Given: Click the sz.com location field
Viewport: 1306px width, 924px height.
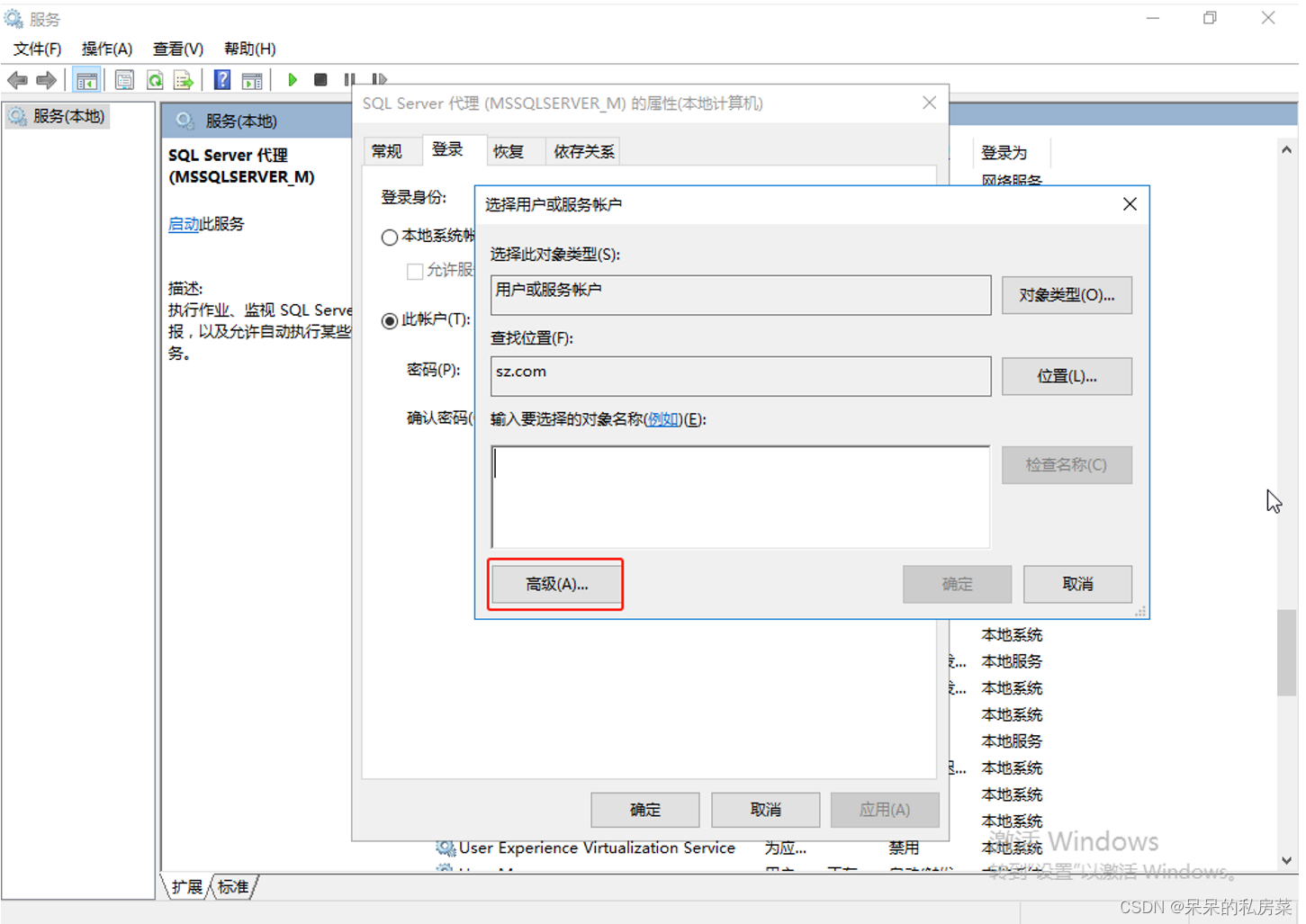Looking at the screenshot, I should point(741,376).
